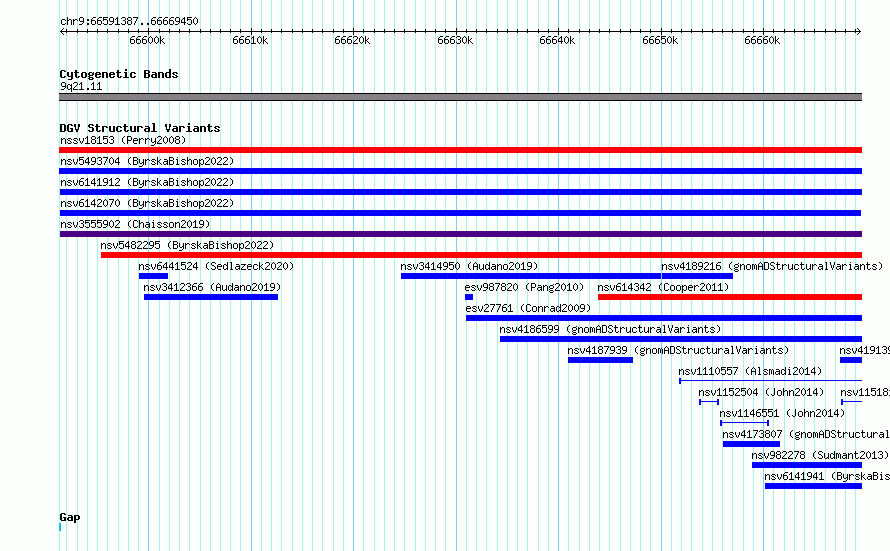Click the thin nsv1110557 variant line
The width and height of the screenshot is (890, 551).
coord(771,381)
